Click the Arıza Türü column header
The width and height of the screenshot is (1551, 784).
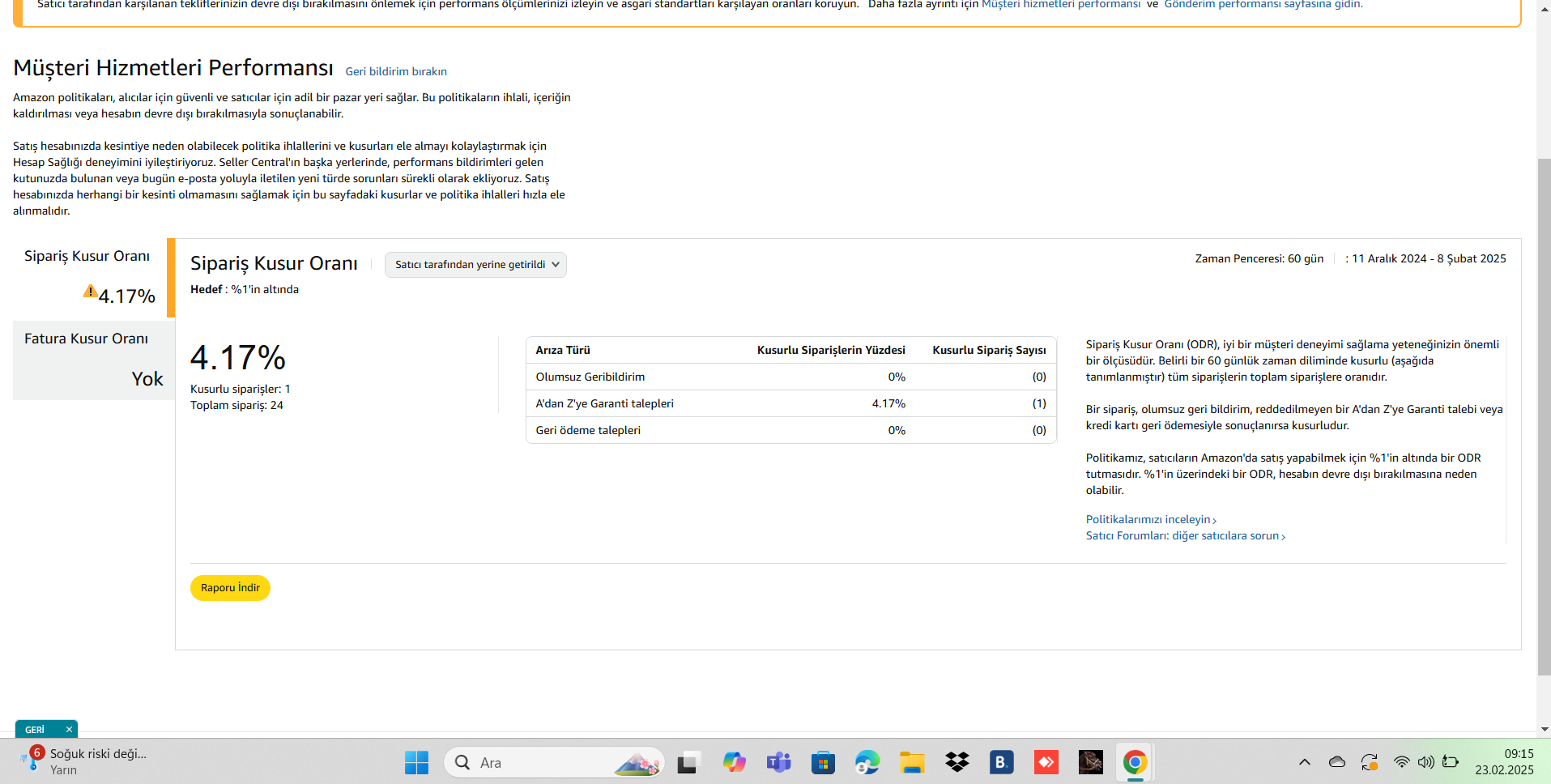click(563, 350)
